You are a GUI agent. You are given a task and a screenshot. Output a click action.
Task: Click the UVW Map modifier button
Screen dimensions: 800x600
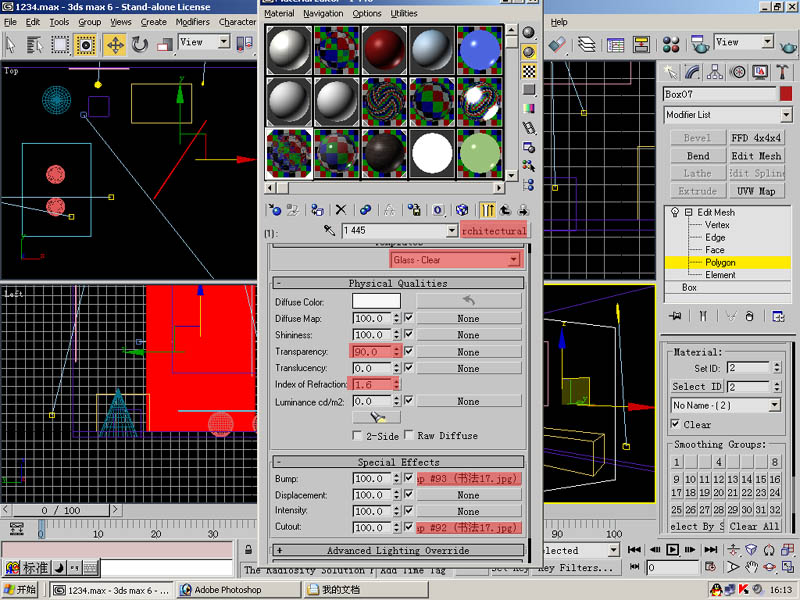[756, 191]
